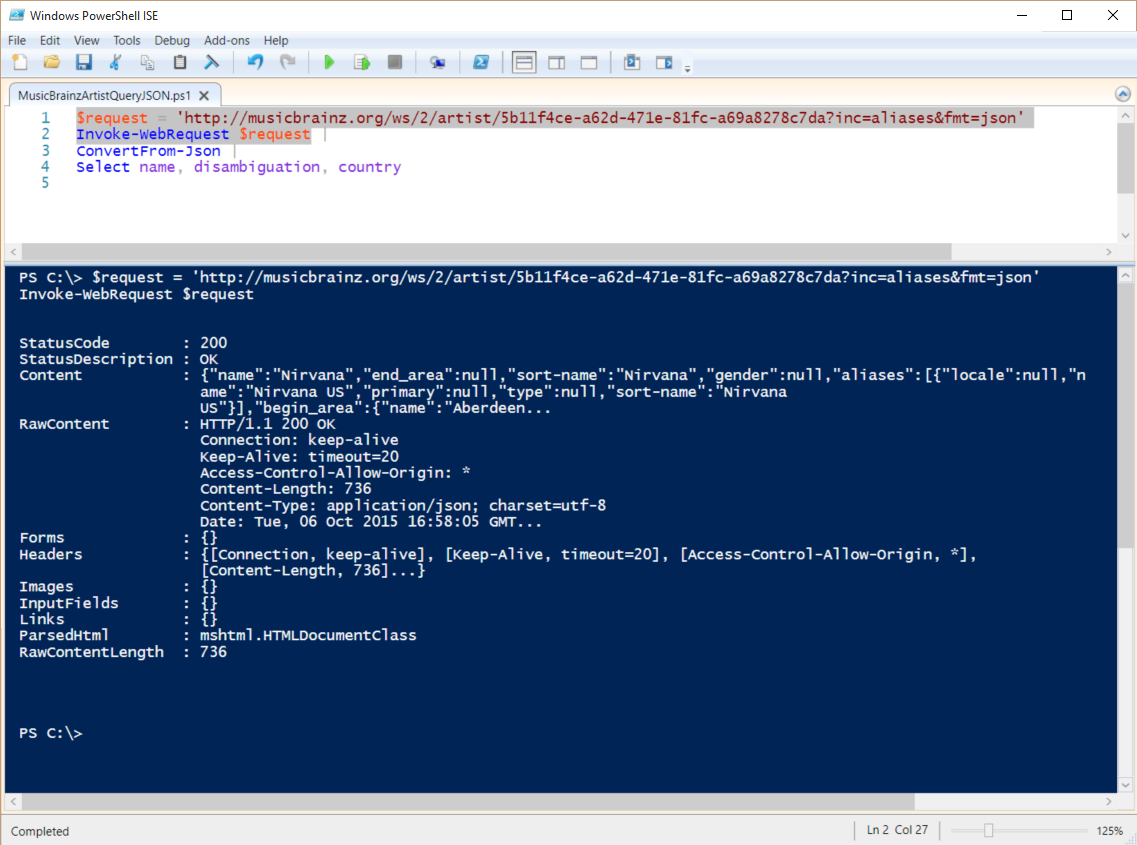
Task: Open the Debug menu
Action: click(x=172, y=40)
